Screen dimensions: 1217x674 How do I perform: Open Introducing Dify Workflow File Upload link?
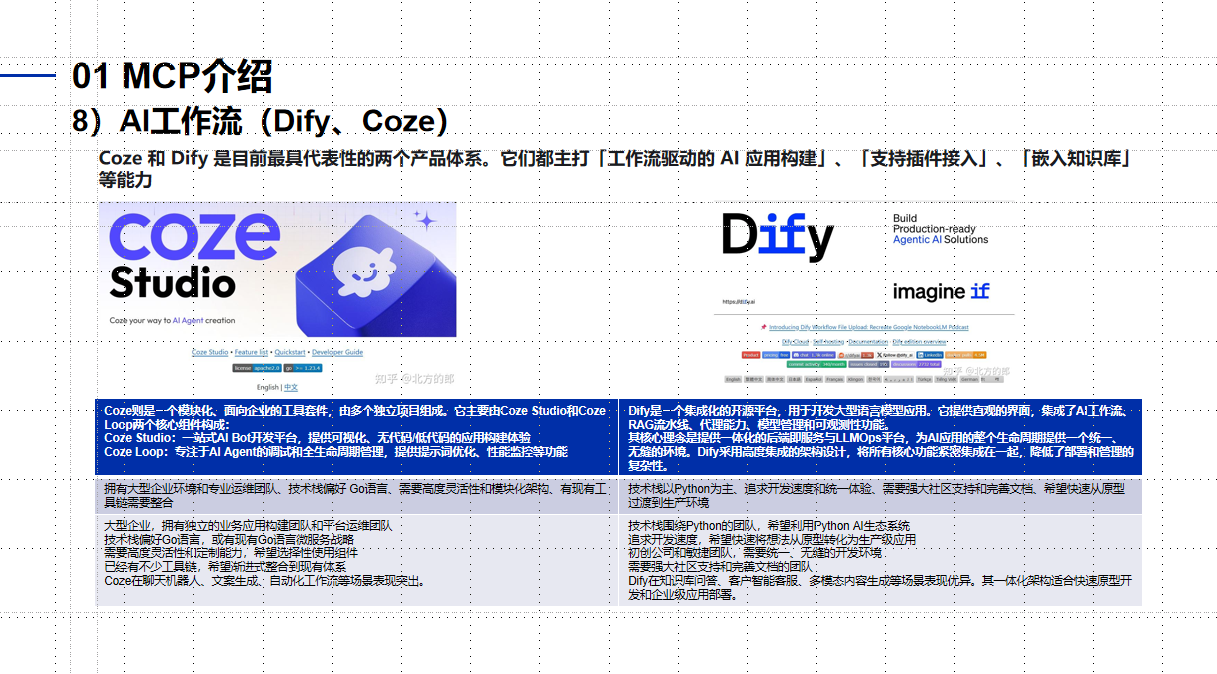click(x=868, y=327)
